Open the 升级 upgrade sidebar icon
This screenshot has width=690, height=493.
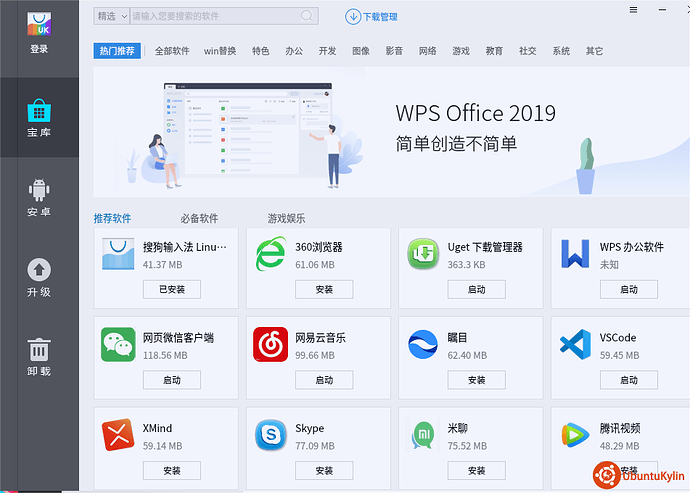[x=39, y=270]
